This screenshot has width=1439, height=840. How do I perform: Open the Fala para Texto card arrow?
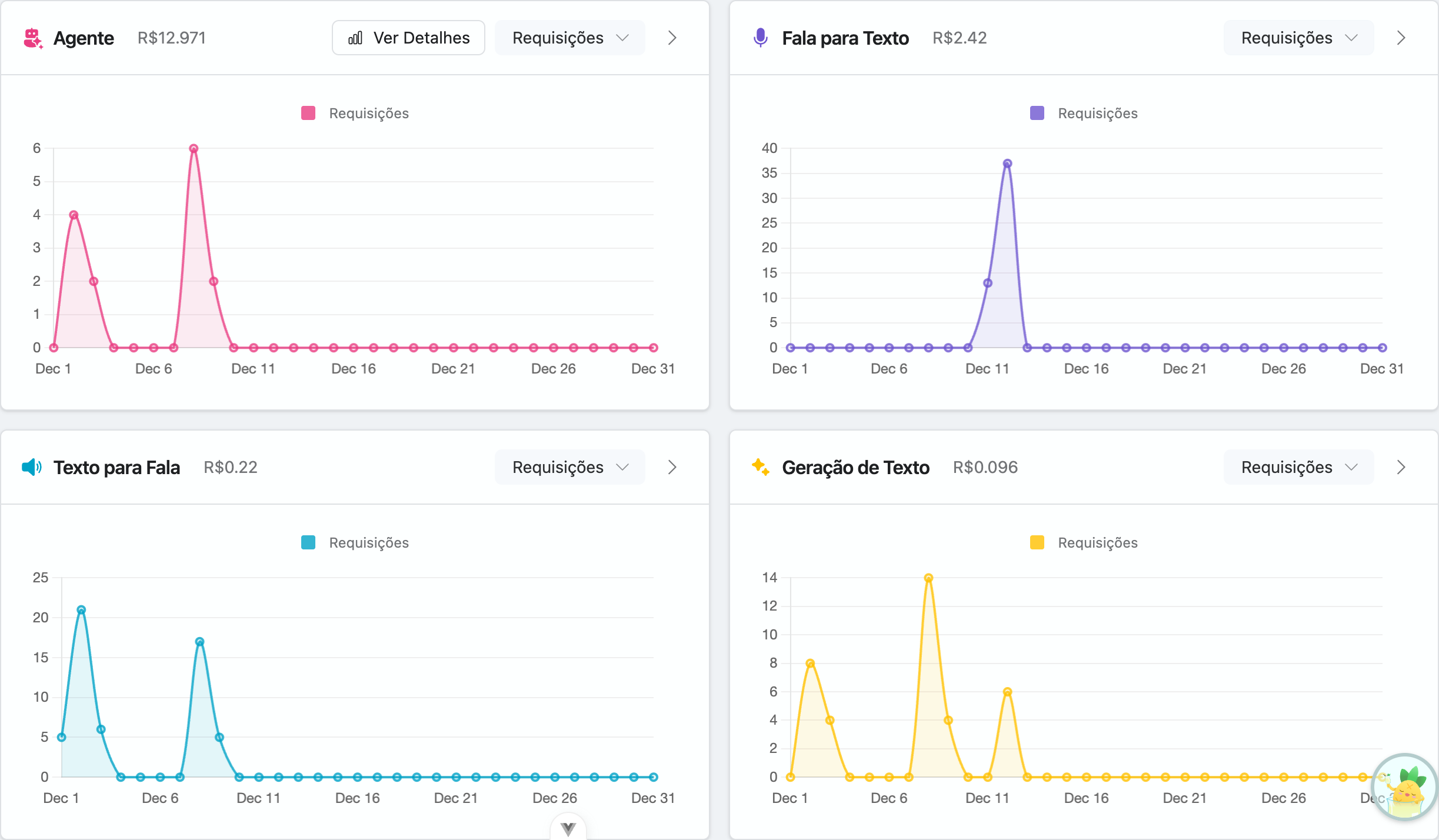(1401, 38)
